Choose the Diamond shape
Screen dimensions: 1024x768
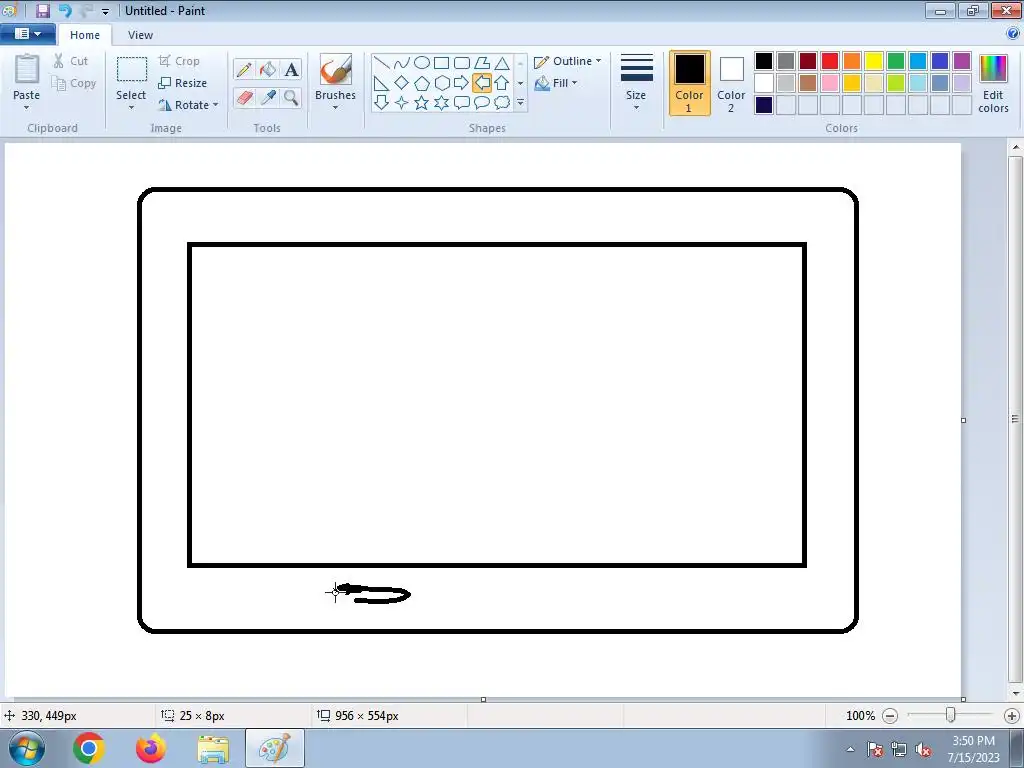pyautogui.click(x=402, y=83)
